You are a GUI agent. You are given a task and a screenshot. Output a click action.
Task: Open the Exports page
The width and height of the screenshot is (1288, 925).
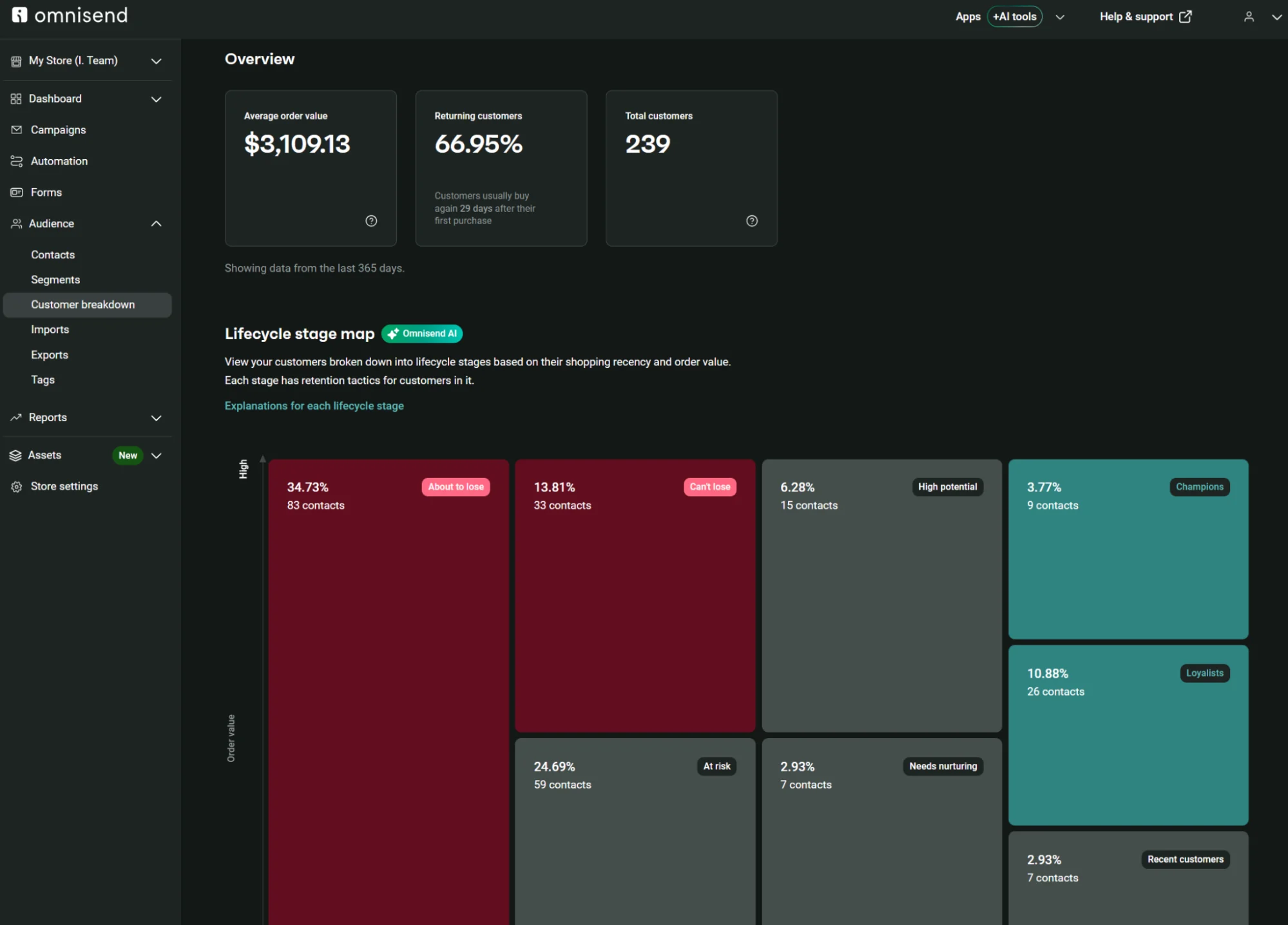50,355
